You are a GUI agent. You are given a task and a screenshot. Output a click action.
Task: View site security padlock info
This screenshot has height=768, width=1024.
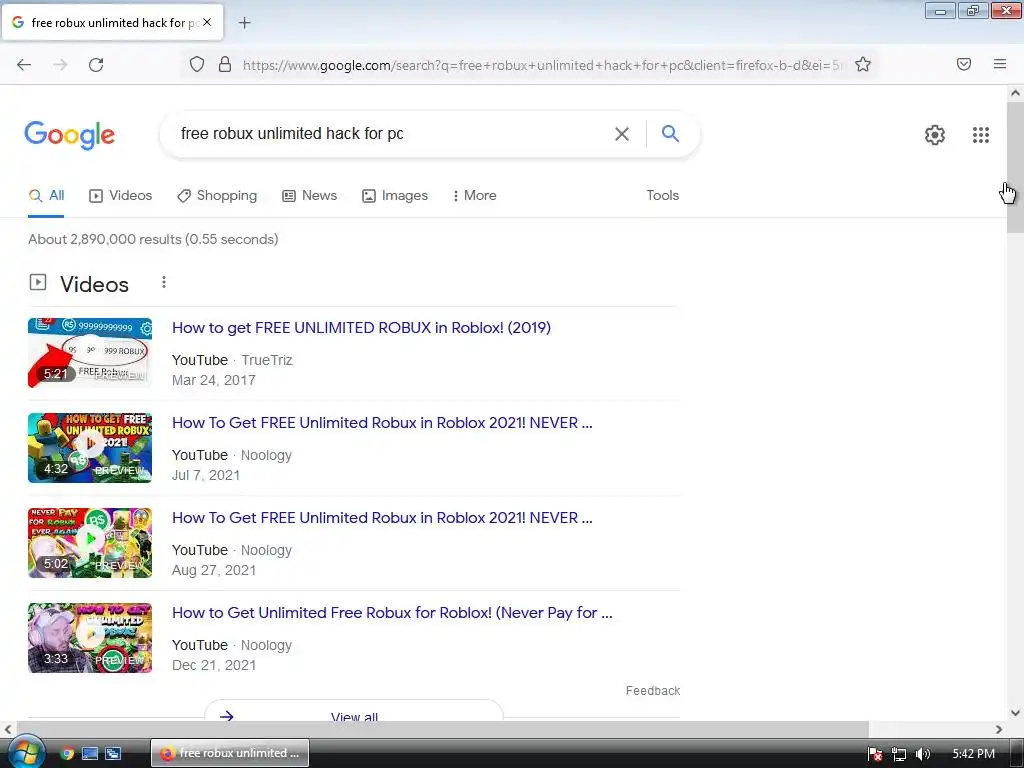pyautogui.click(x=225, y=64)
